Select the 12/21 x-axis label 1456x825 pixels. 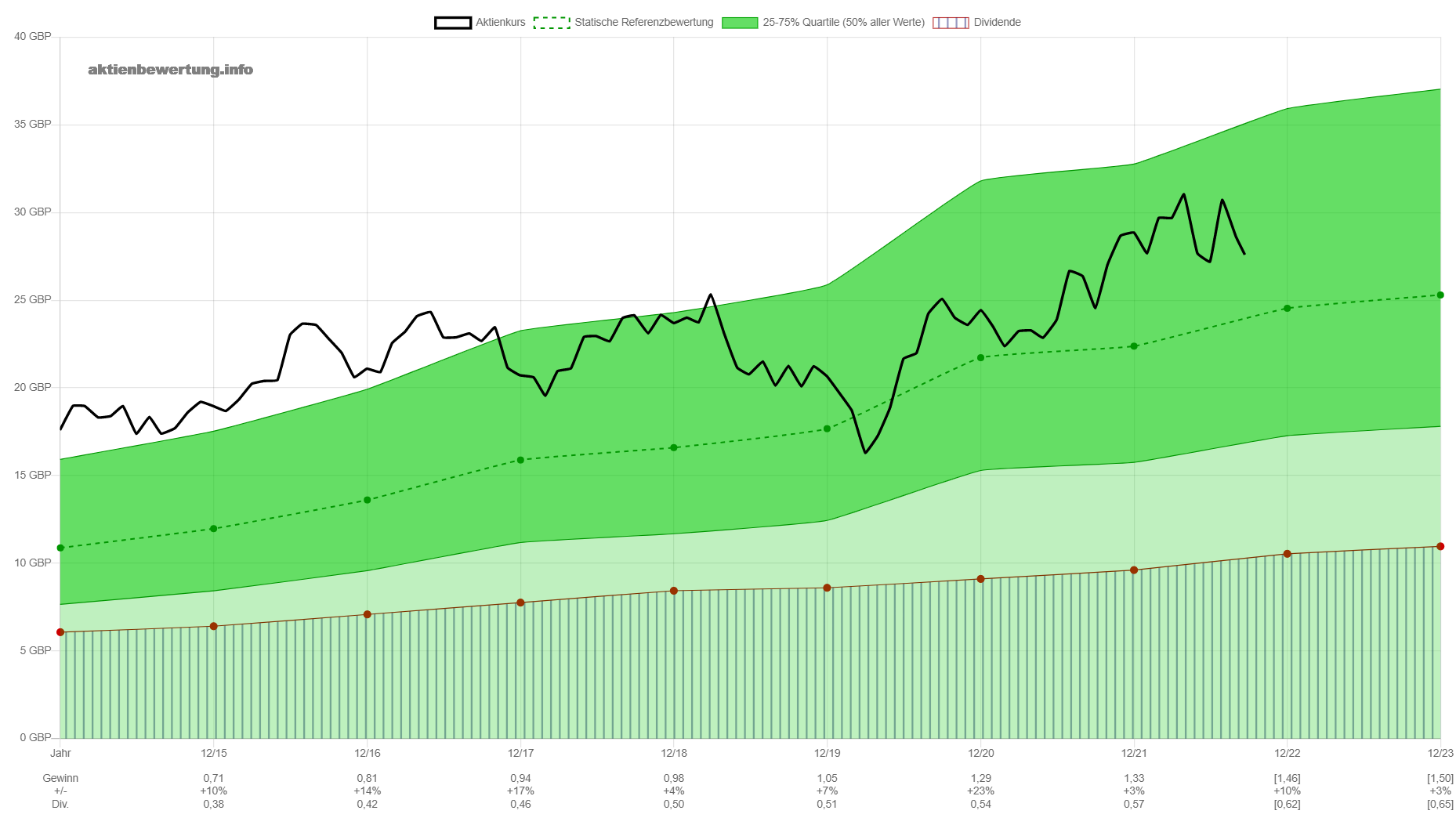click(1134, 753)
